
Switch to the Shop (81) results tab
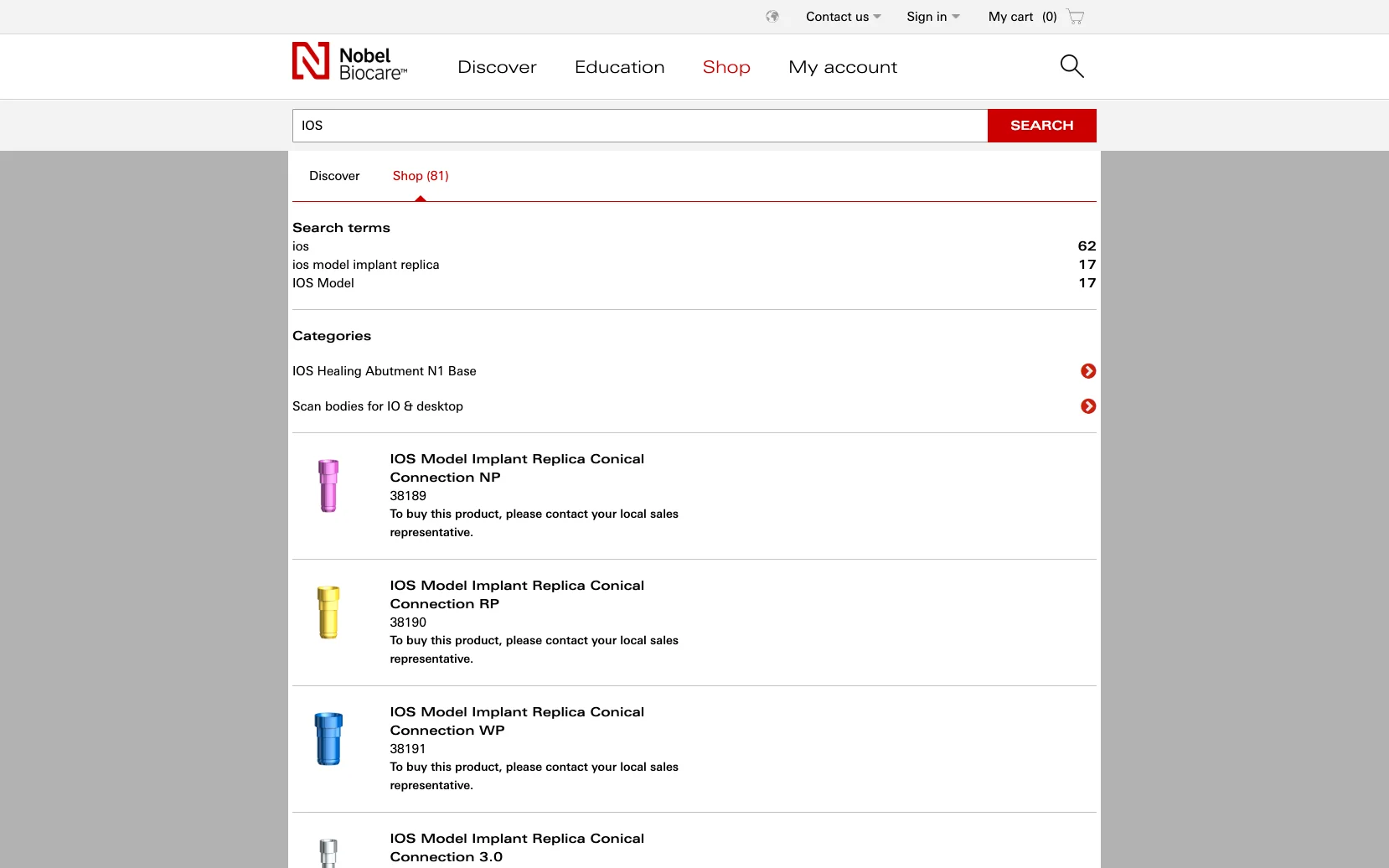tap(421, 176)
